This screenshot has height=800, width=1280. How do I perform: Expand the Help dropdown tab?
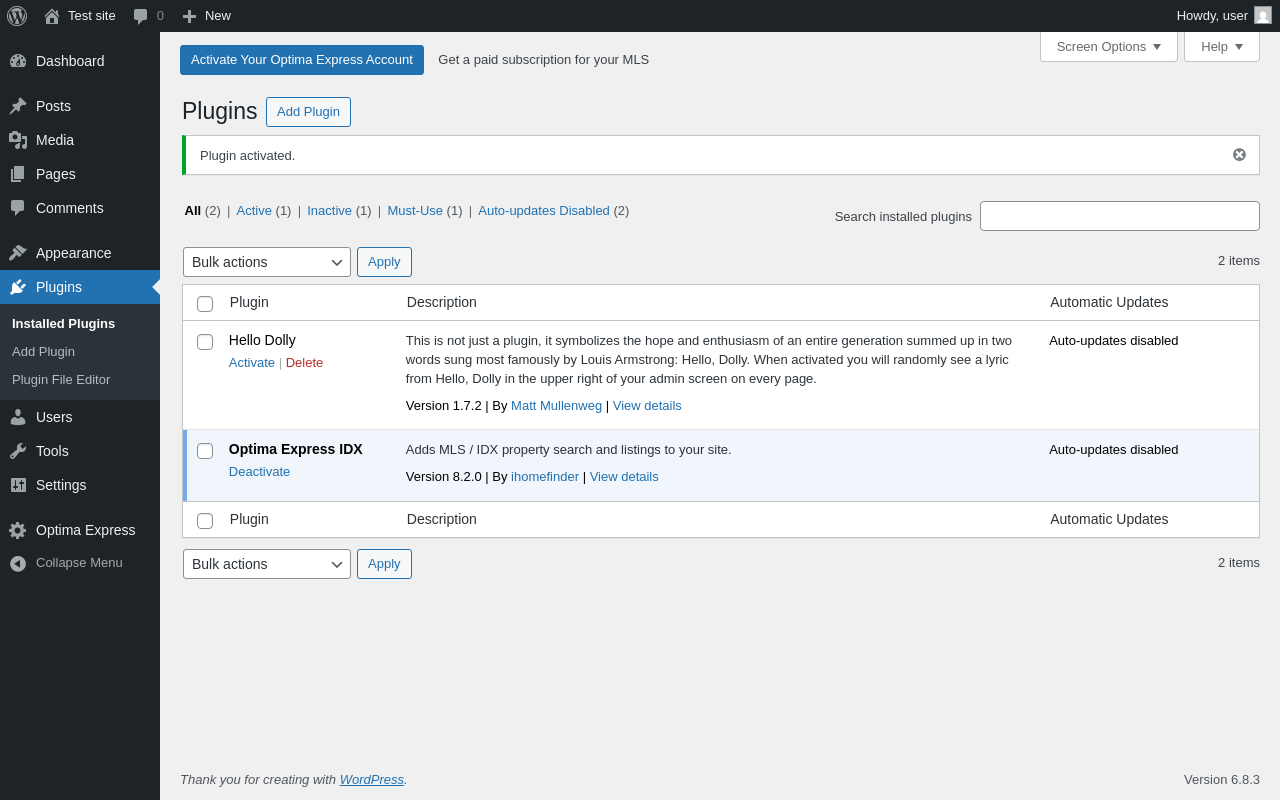tap(1222, 46)
